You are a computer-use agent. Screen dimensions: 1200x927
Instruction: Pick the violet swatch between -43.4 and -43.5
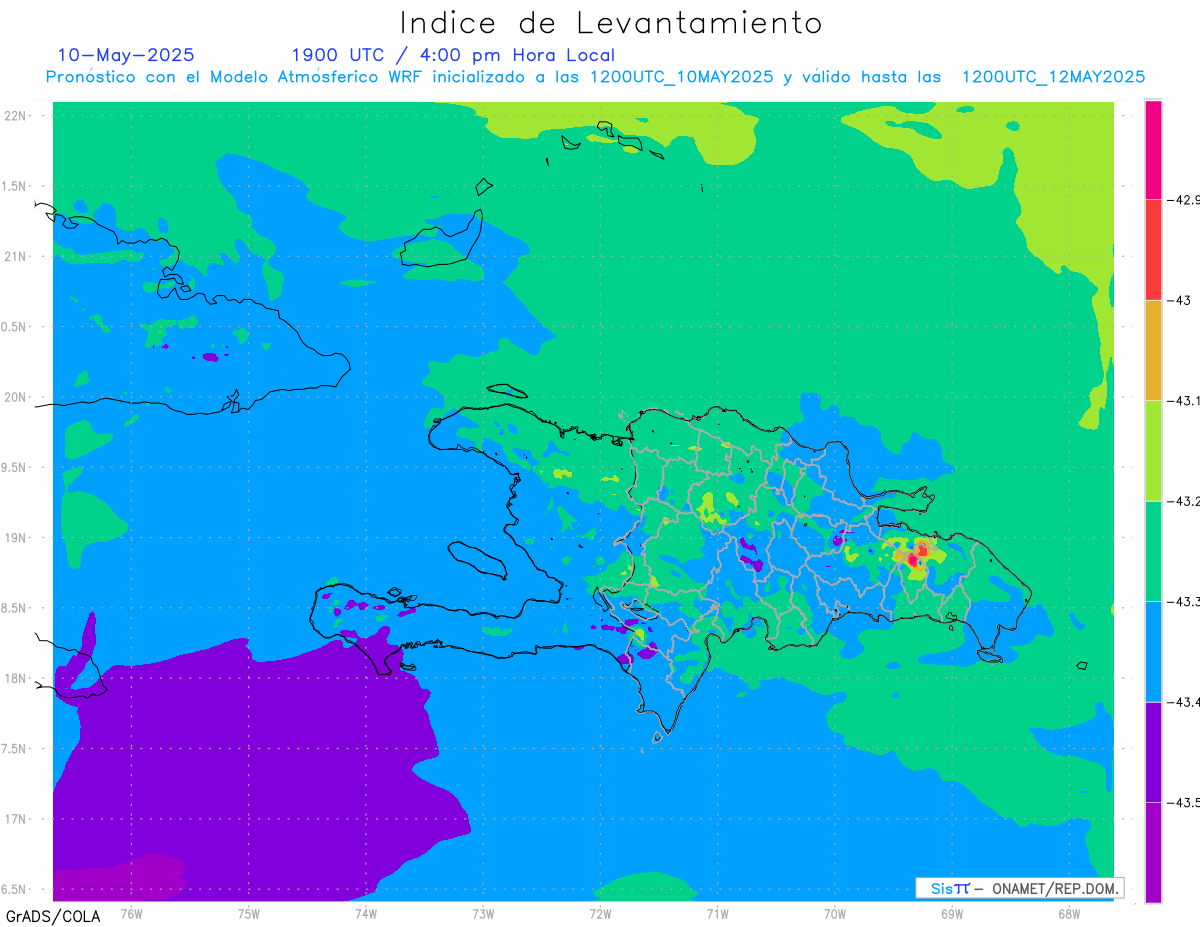click(x=1153, y=752)
